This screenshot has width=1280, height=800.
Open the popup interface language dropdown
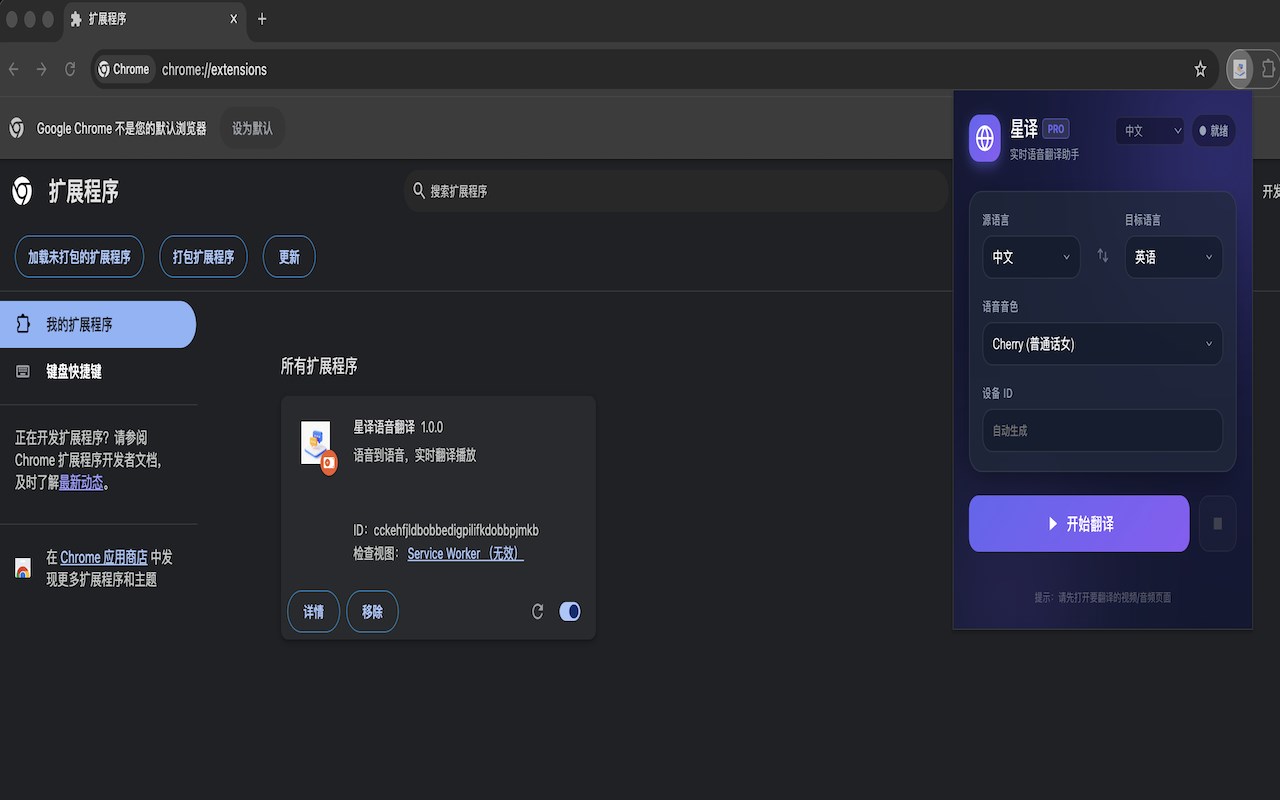tap(1150, 131)
